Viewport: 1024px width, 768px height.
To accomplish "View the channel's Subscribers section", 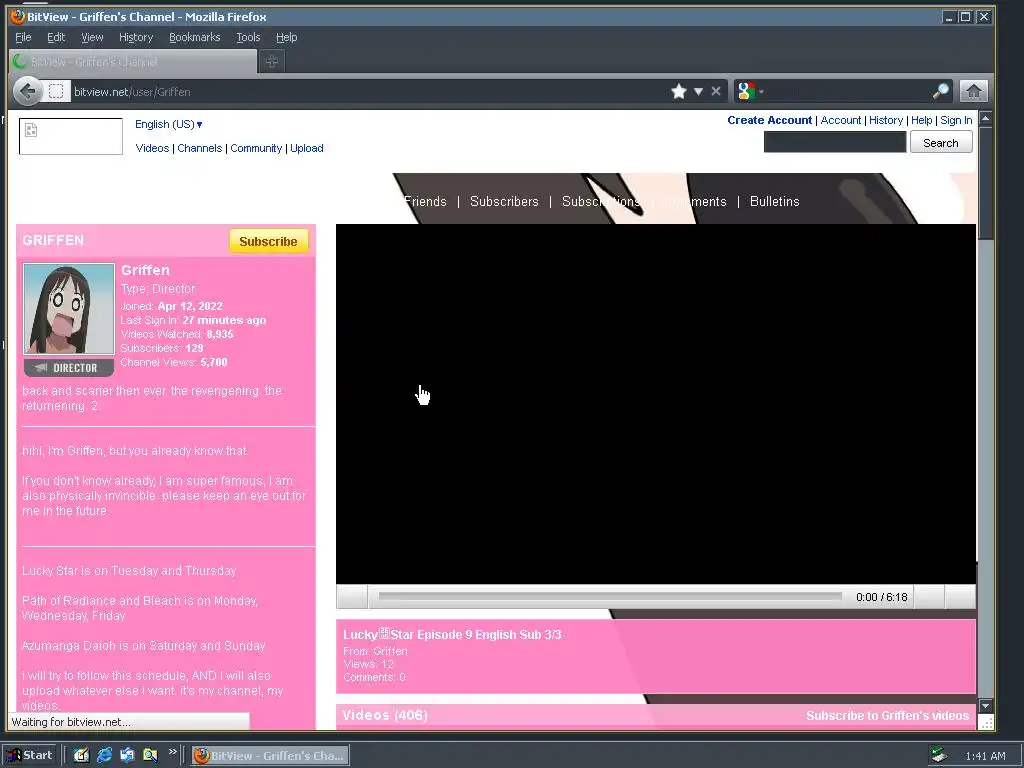I will pyautogui.click(x=504, y=202).
